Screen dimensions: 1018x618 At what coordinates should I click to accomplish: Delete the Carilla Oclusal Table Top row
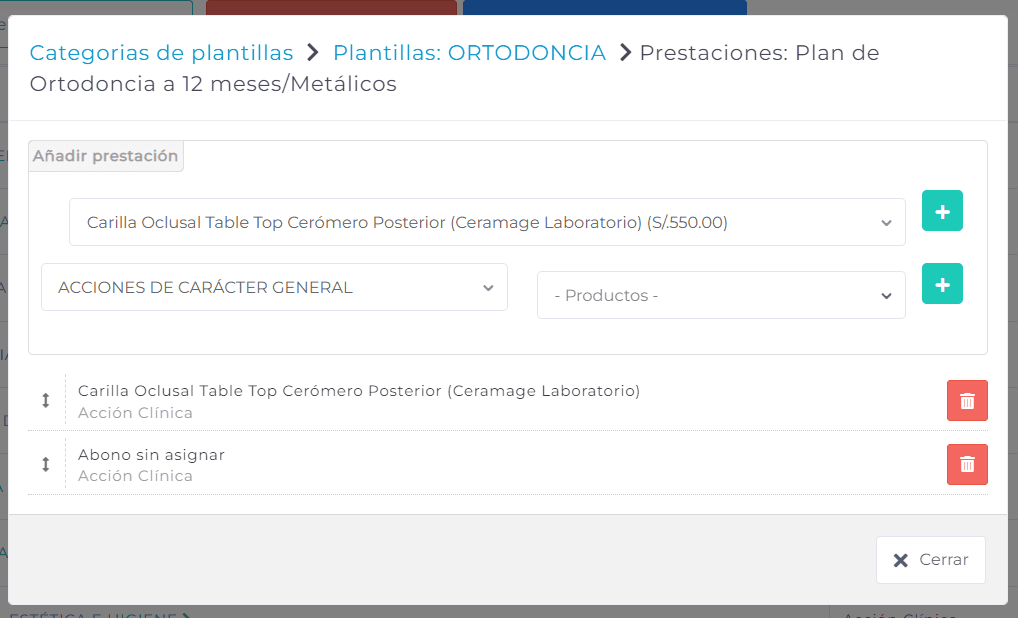click(x=967, y=401)
